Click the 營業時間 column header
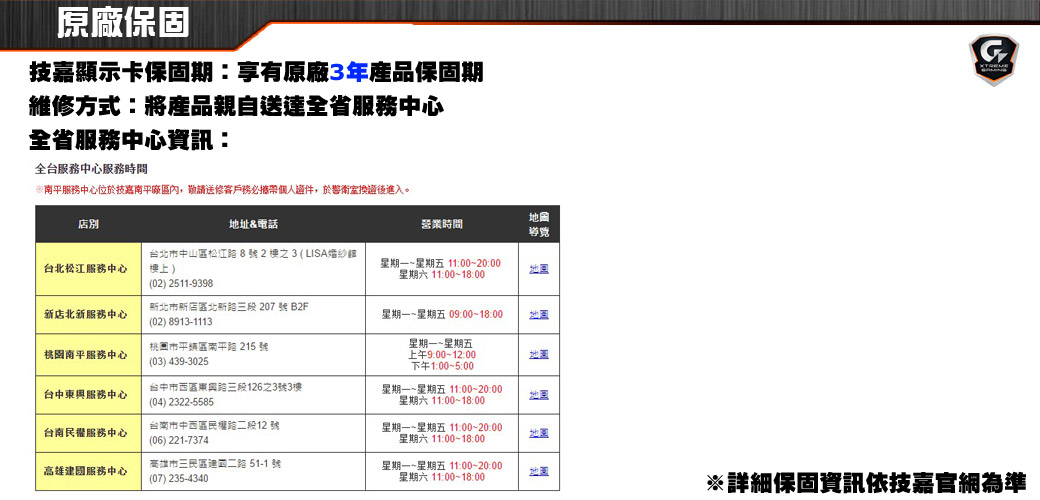This screenshot has height=500, width=1040. click(x=442, y=224)
